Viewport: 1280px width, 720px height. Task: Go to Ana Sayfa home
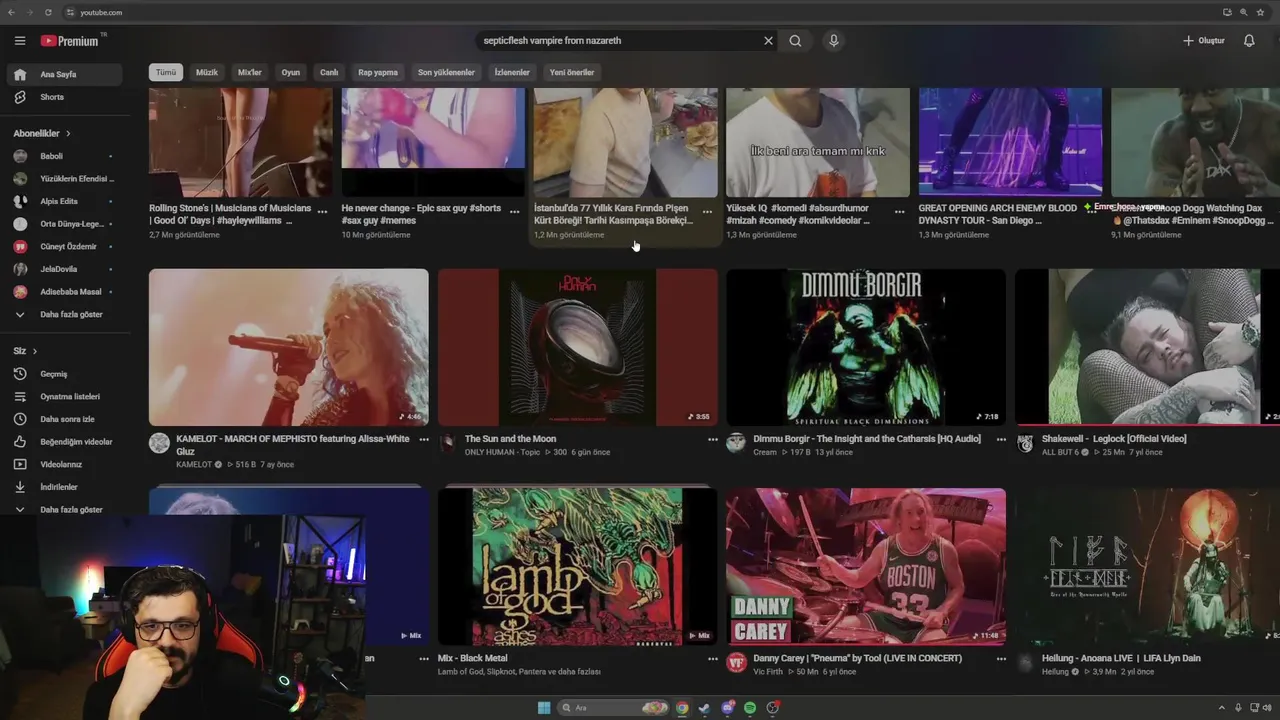tap(64, 74)
